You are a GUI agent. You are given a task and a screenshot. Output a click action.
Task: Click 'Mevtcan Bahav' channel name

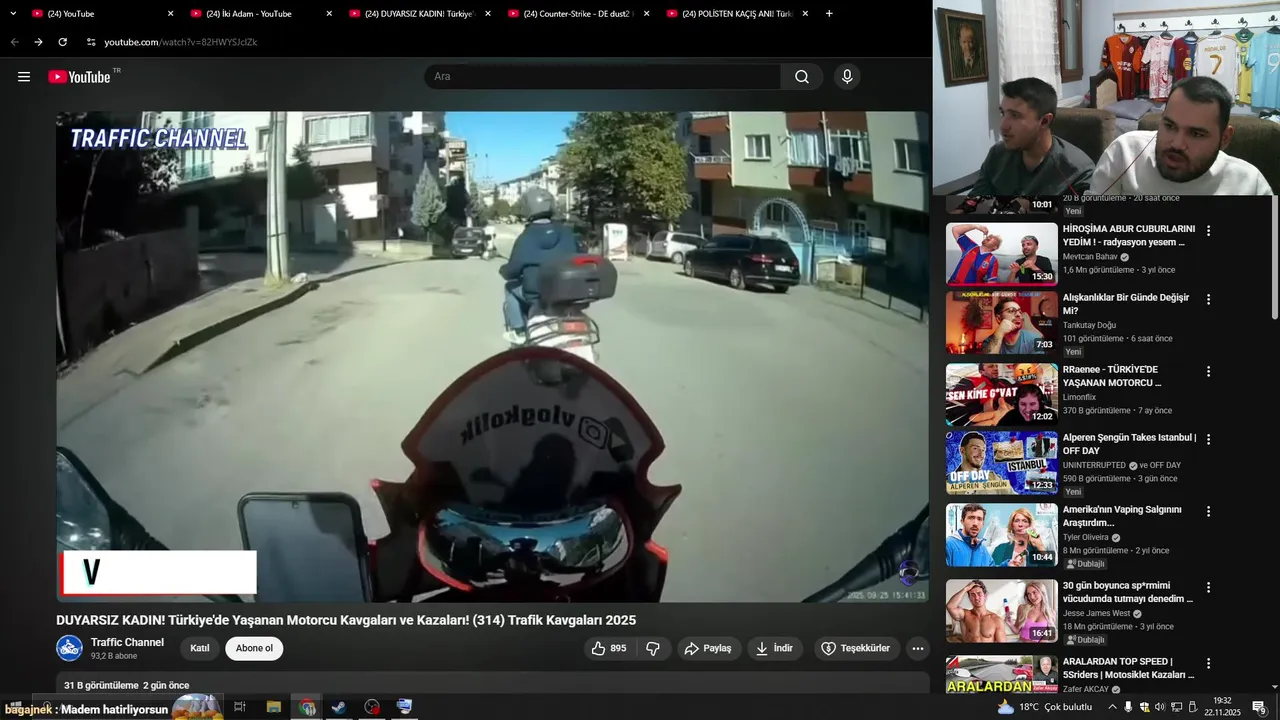click(x=1090, y=257)
